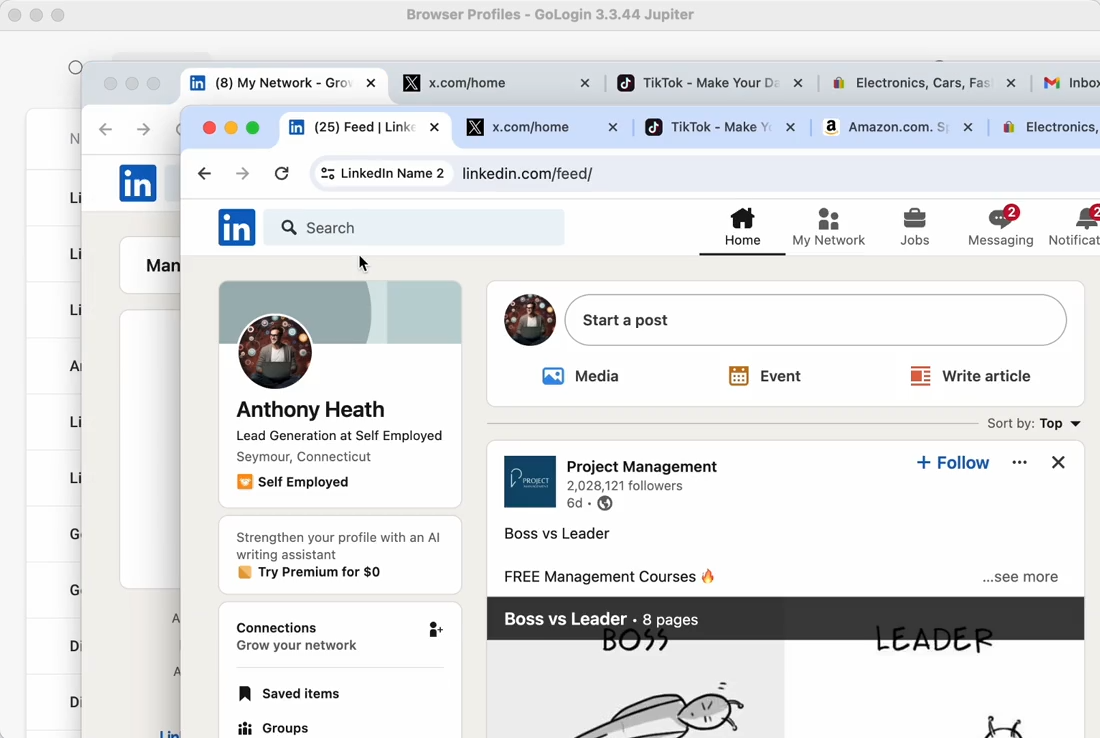Viewport: 1100px width, 738px height.
Task: Click the add connections person icon
Action: pyautogui.click(x=436, y=629)
